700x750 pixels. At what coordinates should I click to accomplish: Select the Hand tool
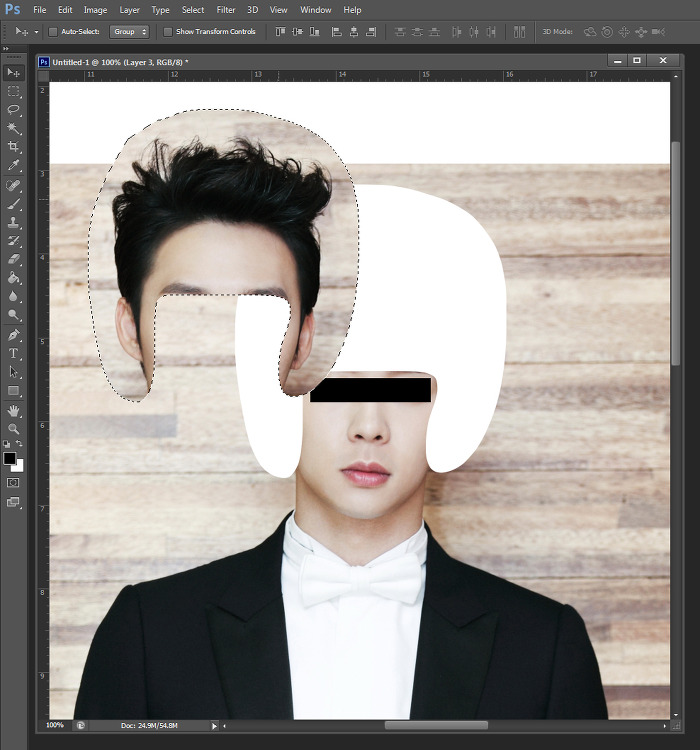[14, 410]
